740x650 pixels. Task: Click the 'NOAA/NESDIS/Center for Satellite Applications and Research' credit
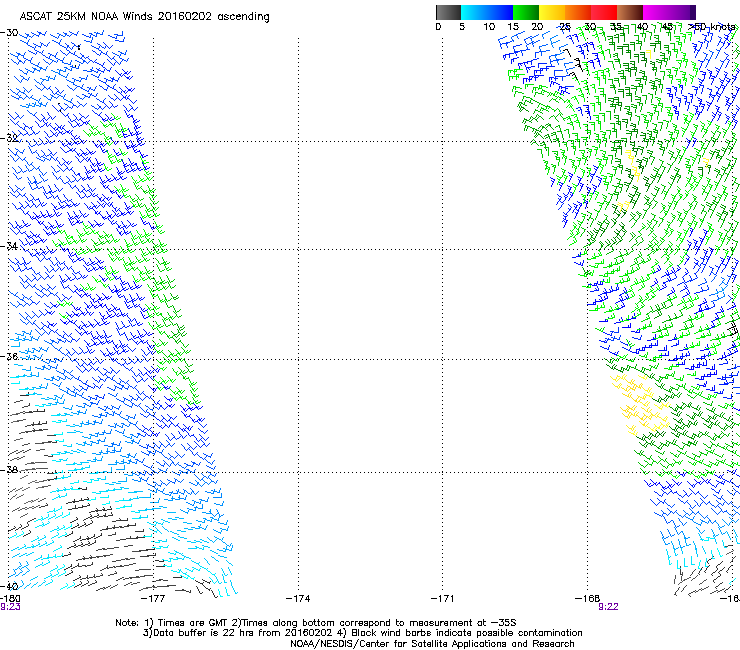(x=432, y=644)
